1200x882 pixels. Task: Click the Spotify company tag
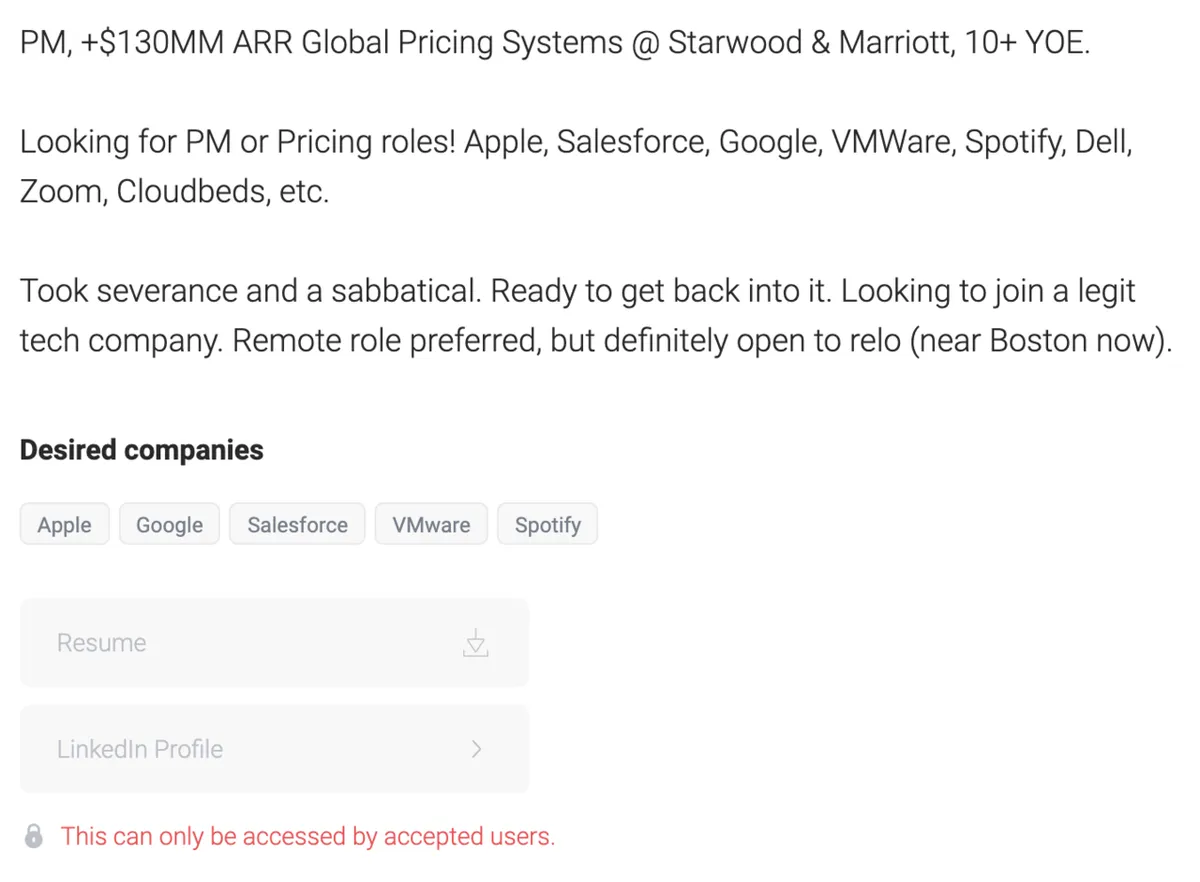[x=547, y=525]
